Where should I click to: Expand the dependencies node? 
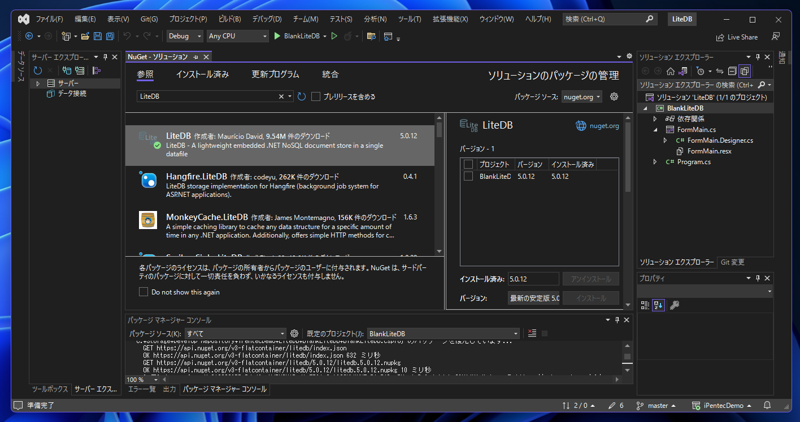(x=655, y=118)
